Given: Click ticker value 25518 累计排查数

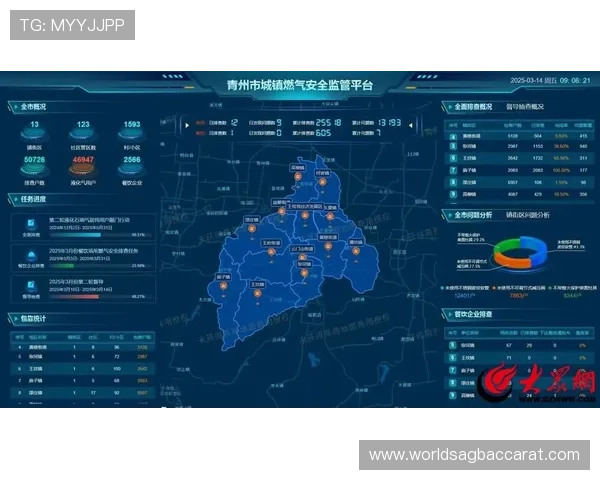Looking at the screenshot, I should [x=328, y=122].
